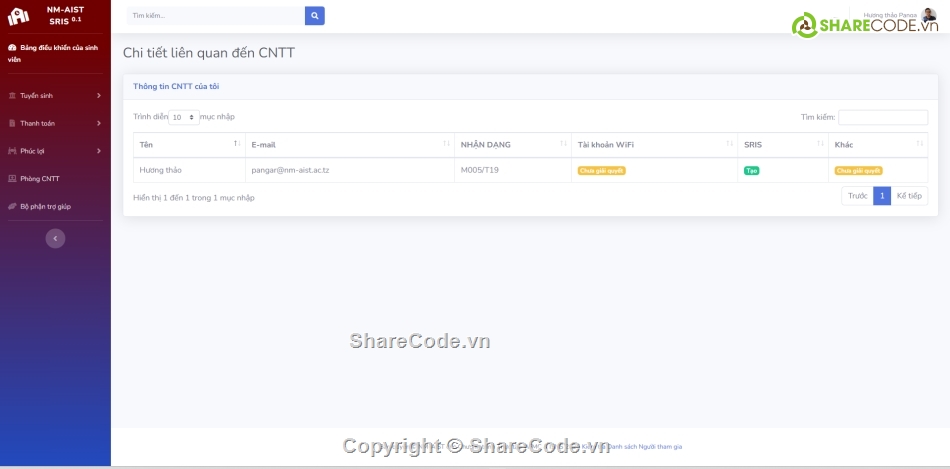Open Phòng CNTT in the sidebar
The image size is (950, 469).
click(x=40, y=179)
